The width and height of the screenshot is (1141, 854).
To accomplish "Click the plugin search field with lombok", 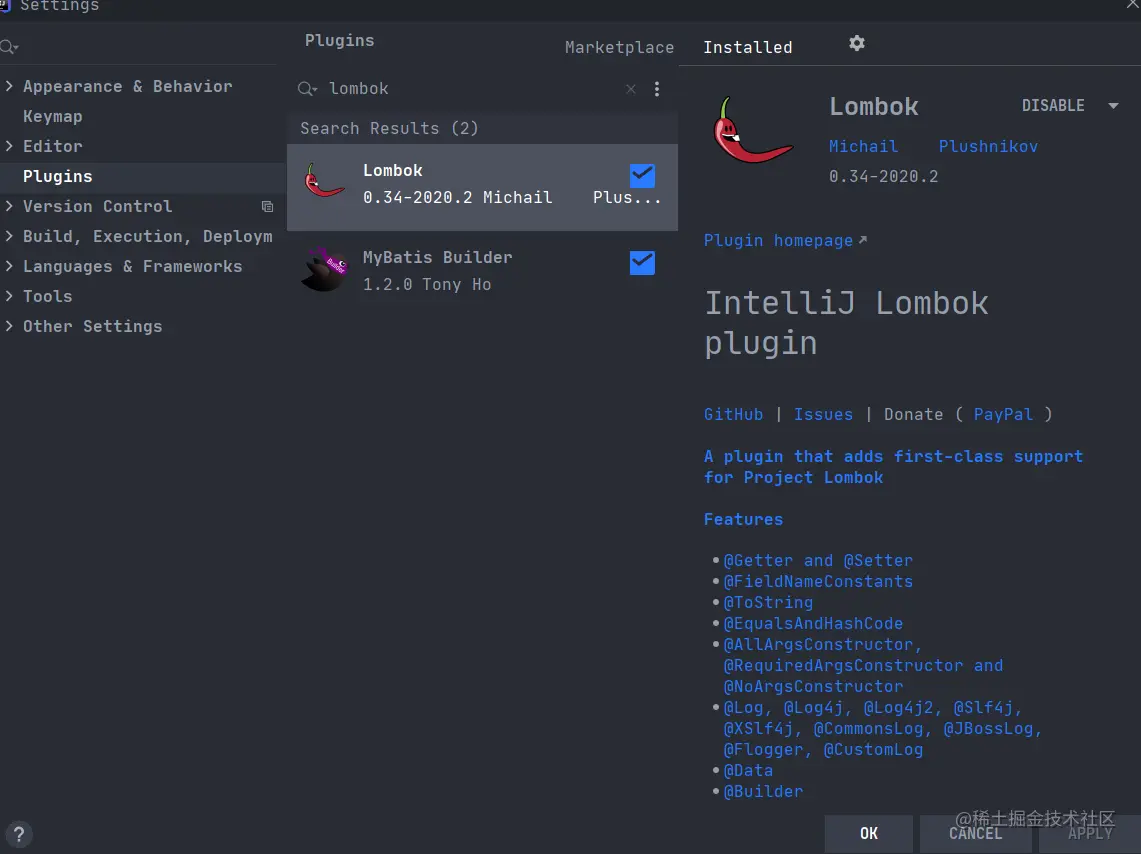I will coord(473,89).
